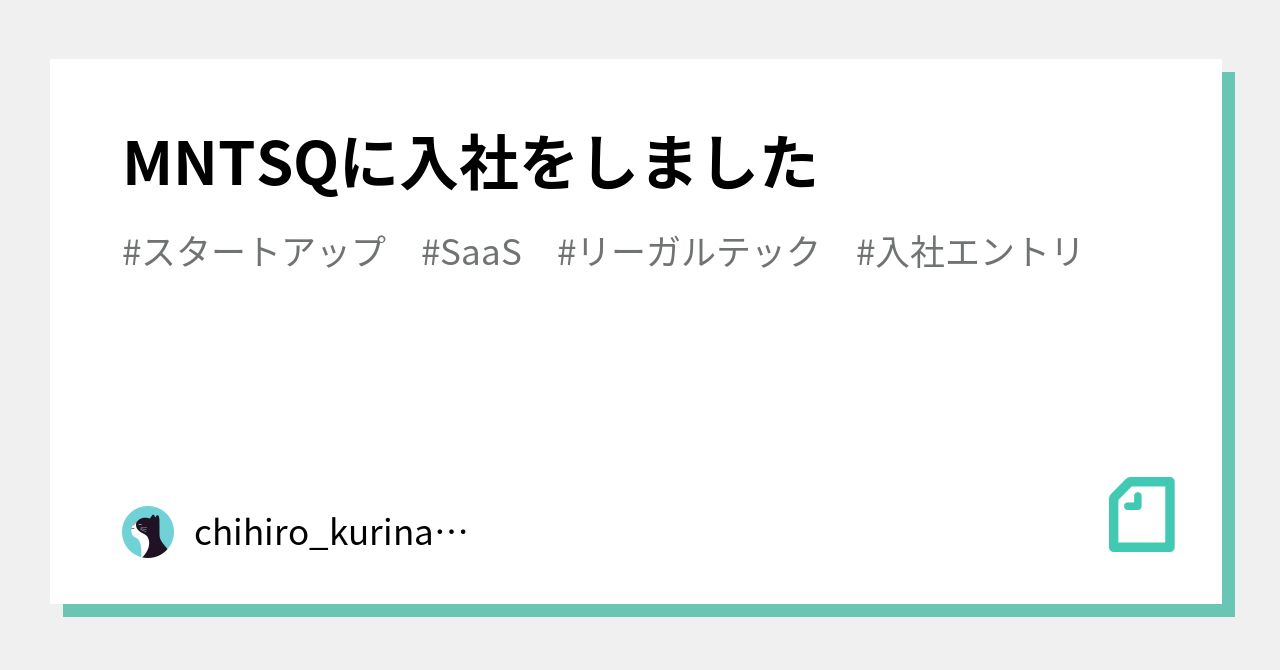This screenshot has width=1280, height=670.
Task: Click the word MNTSQ in the headline
Action: pos(230,163)
